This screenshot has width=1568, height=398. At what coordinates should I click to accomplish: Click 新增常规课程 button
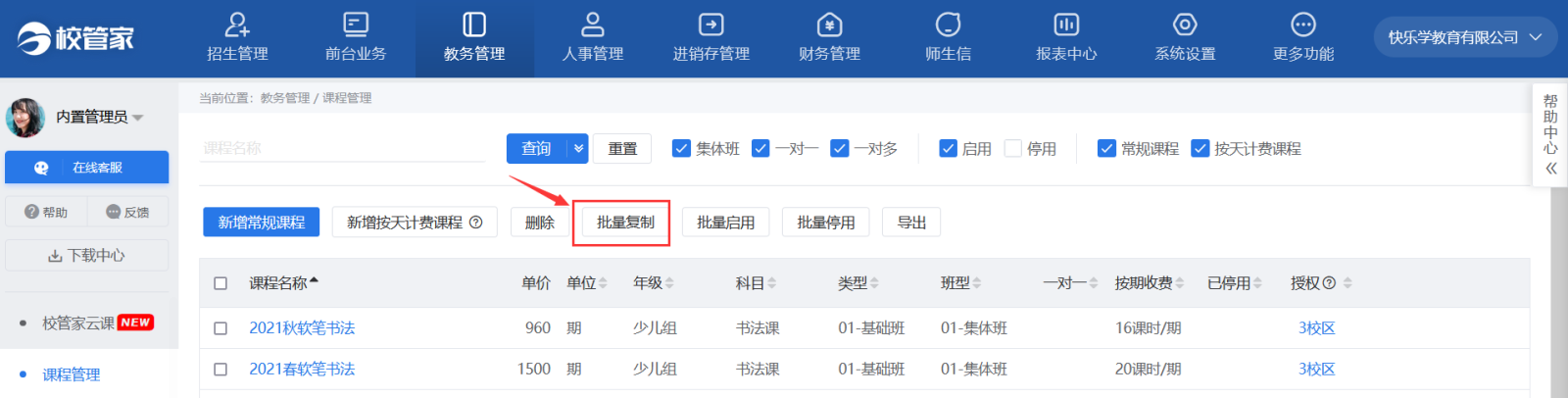pos(262,223)
